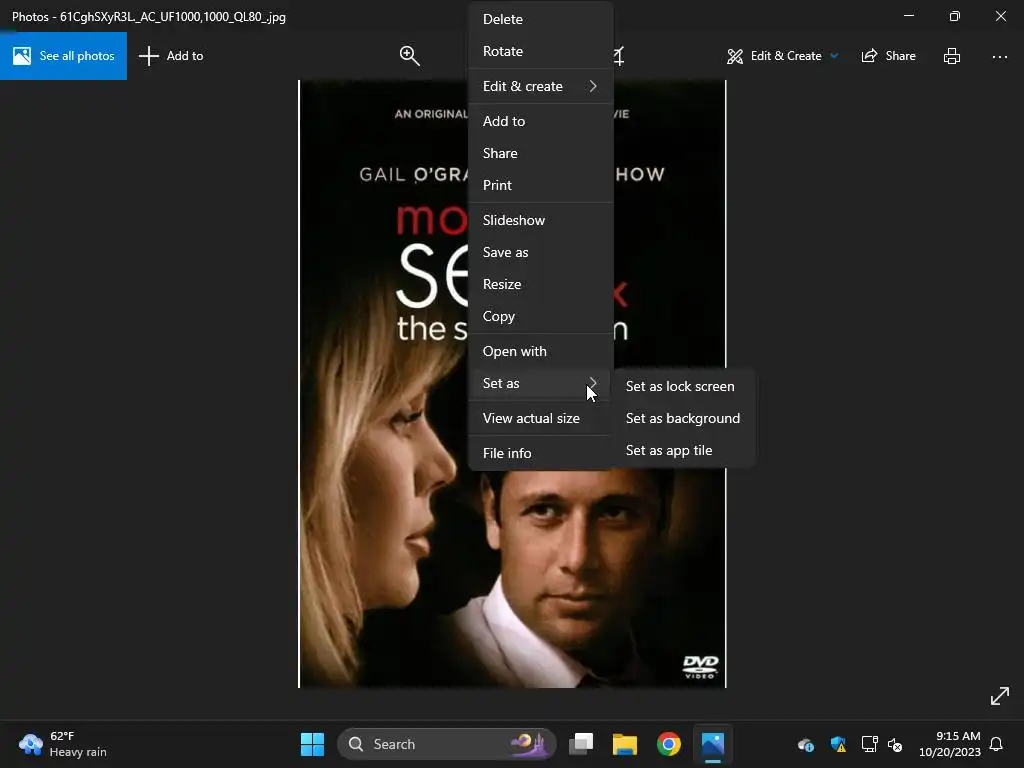Click the Photos app taskbar icon
This screenshot has height=768, width=1024.
(712, 744)
